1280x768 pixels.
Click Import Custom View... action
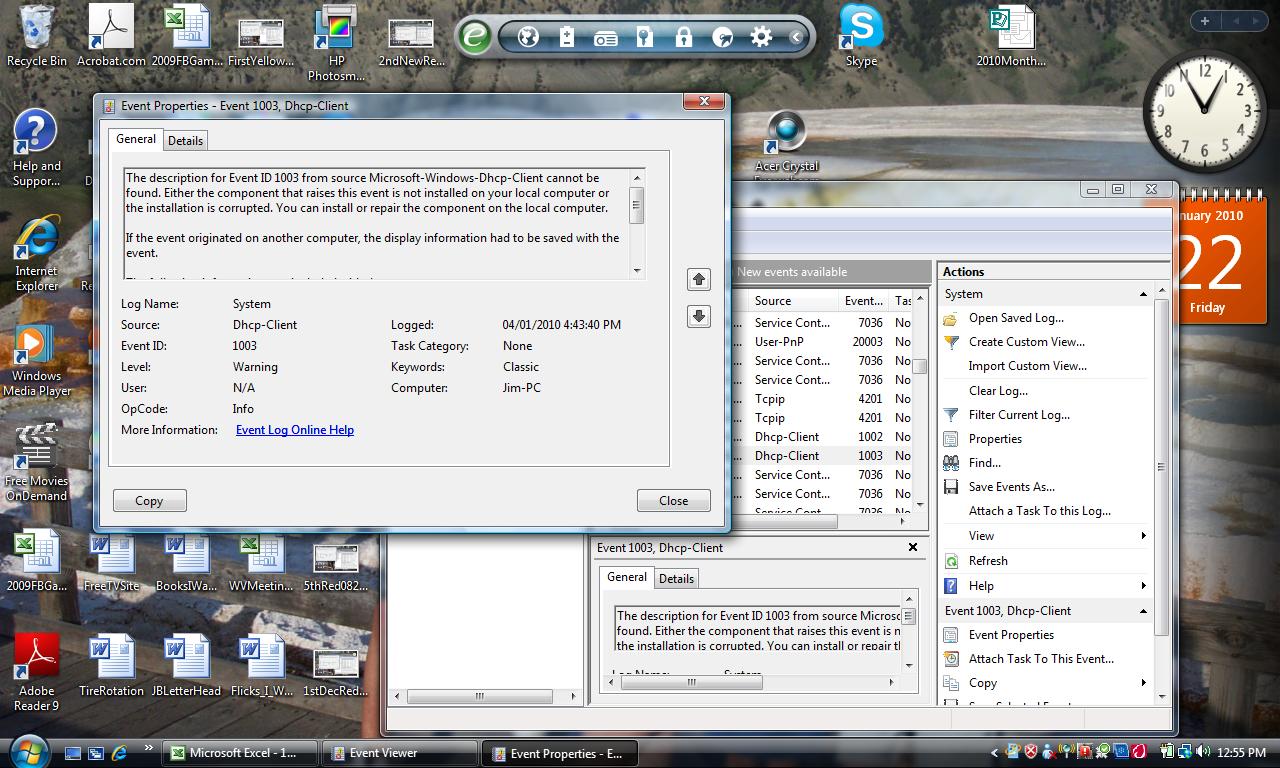point(1027,366)
